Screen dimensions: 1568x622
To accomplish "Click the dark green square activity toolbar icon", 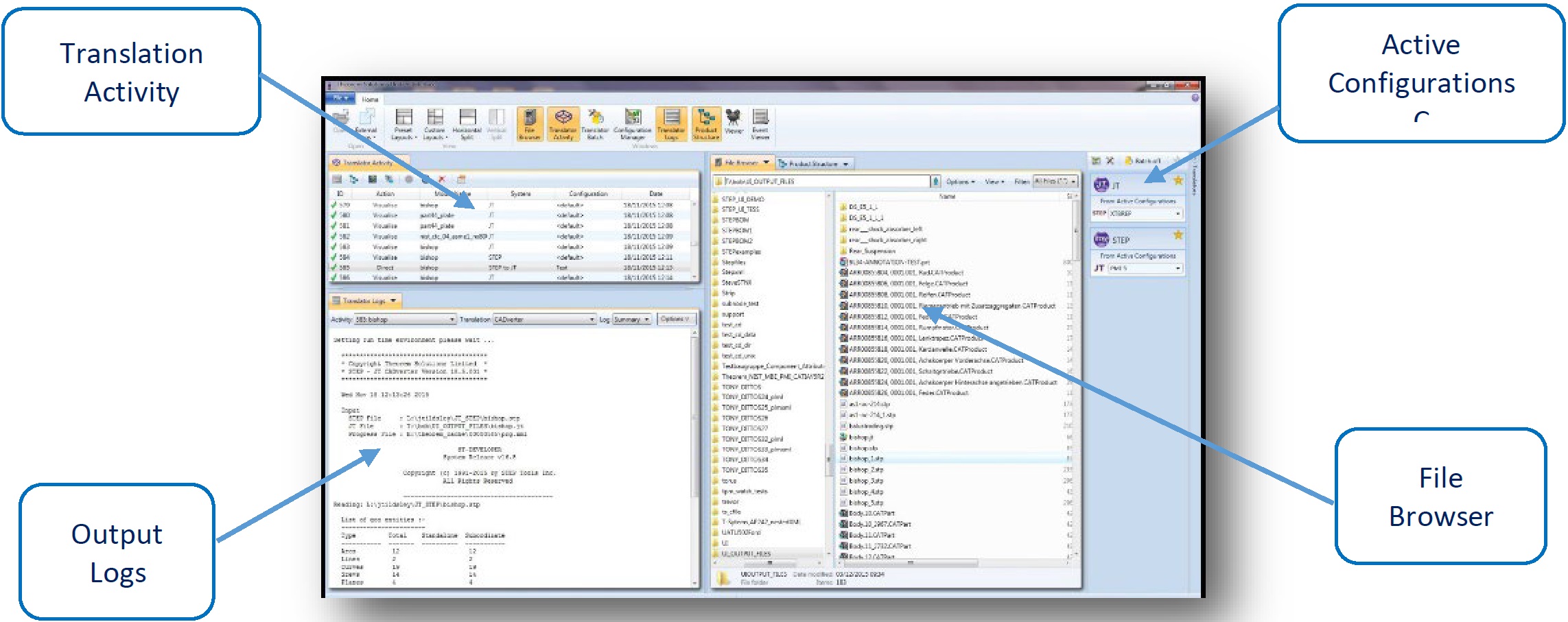I will tap(372, 179).
